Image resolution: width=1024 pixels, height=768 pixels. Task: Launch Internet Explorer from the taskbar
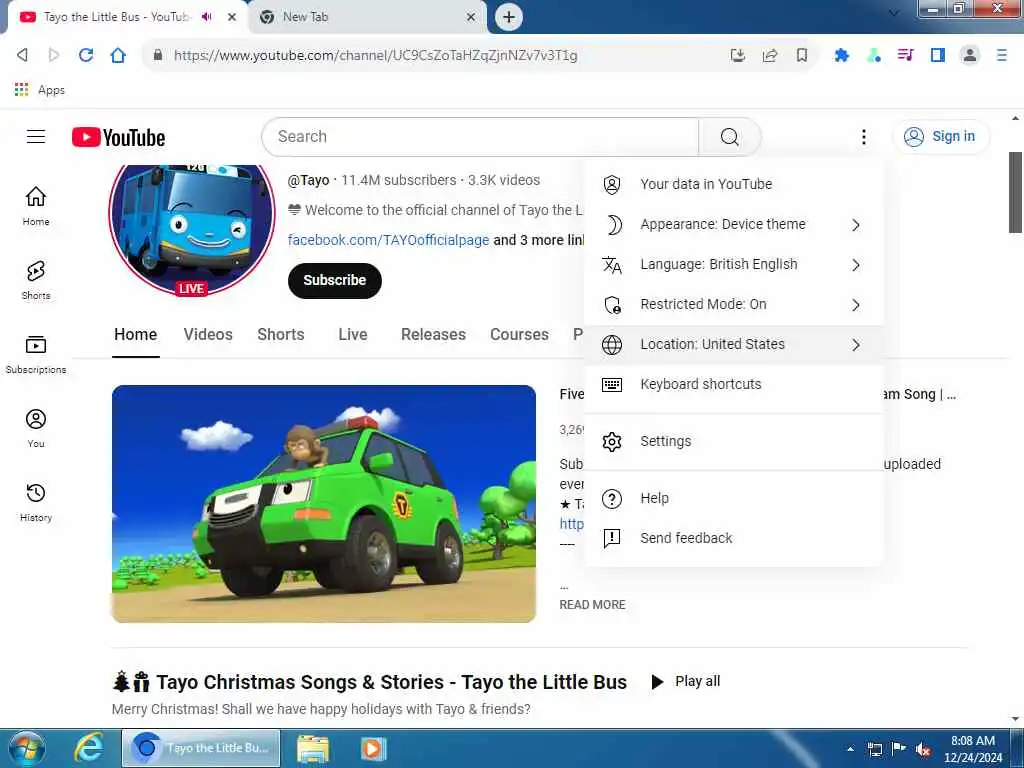[x=88, y=748]
